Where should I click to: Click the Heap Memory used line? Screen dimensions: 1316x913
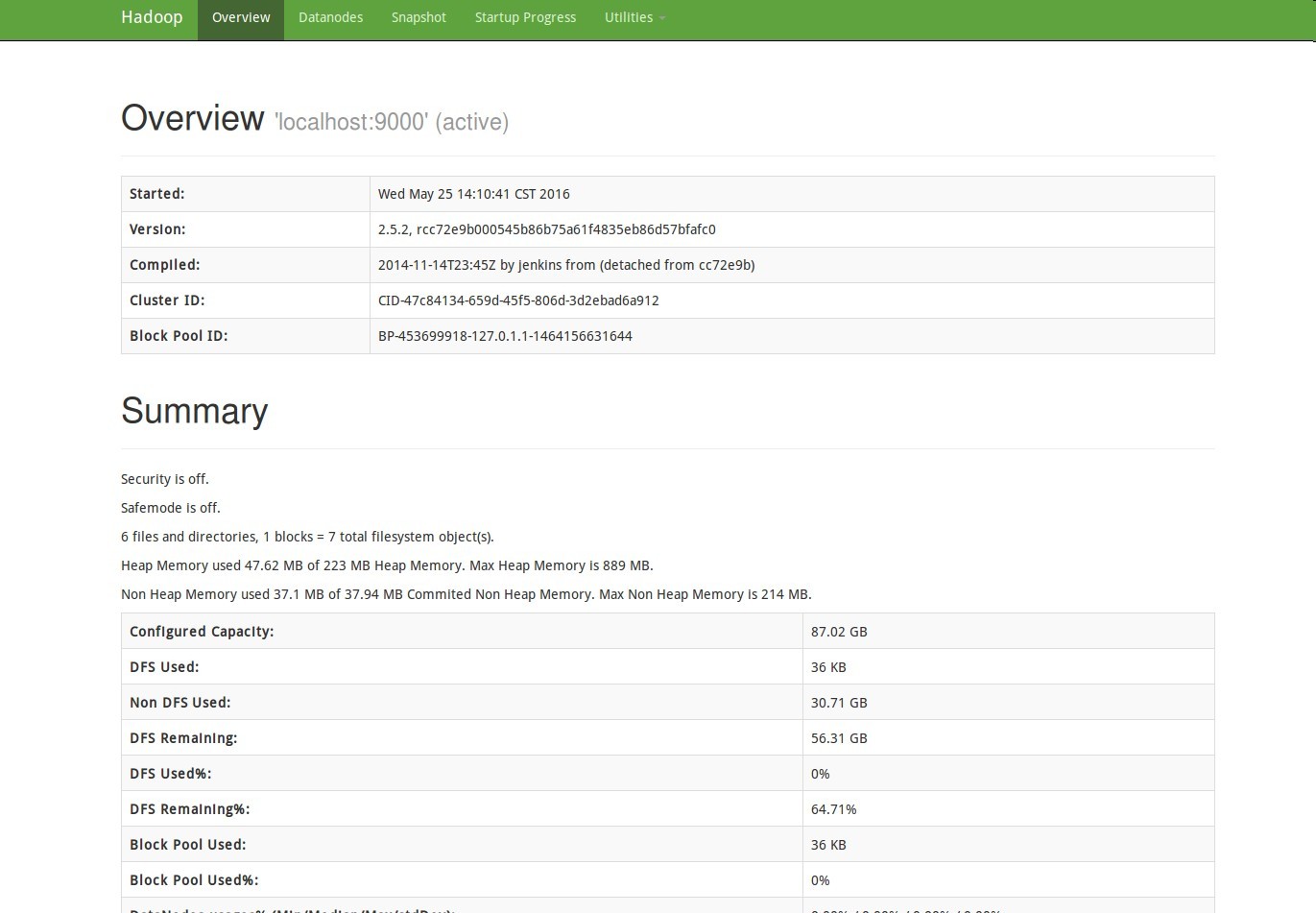tap(387, 565)
